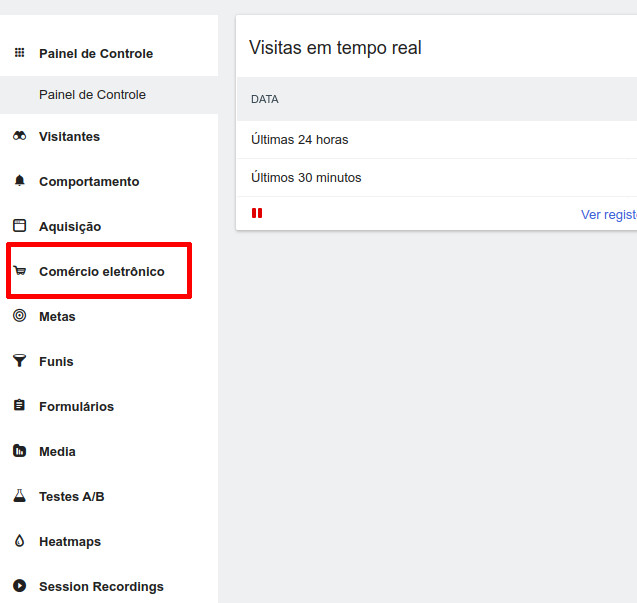Image resolution: width=637 pixels, height=603 pixels.
Task: Select the droplet icon for Heatmaps
Action: pos(19,541)
